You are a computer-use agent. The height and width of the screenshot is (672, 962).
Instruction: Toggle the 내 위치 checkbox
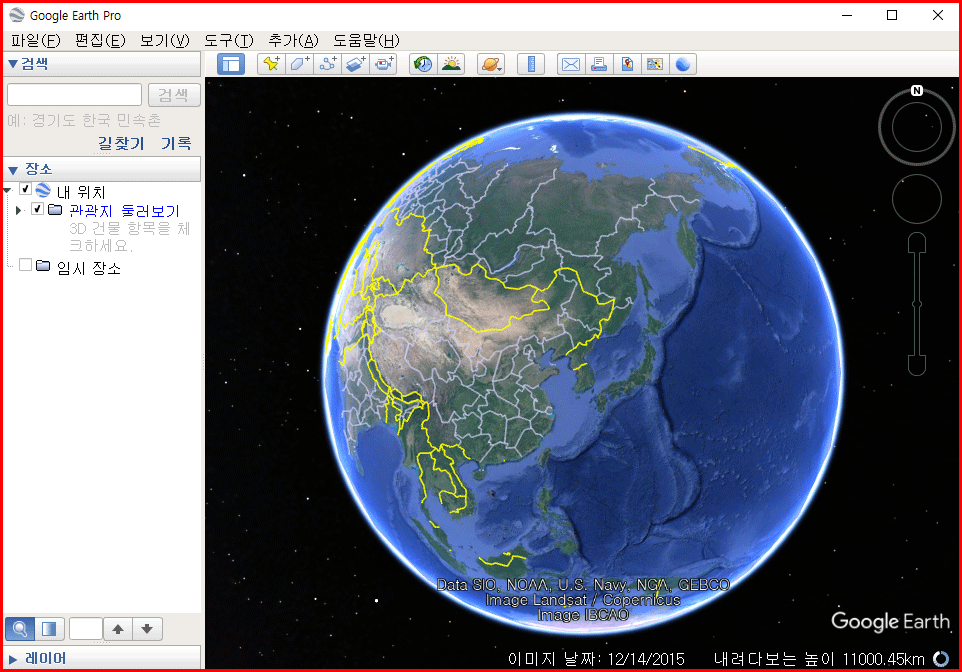pos(26,189)
